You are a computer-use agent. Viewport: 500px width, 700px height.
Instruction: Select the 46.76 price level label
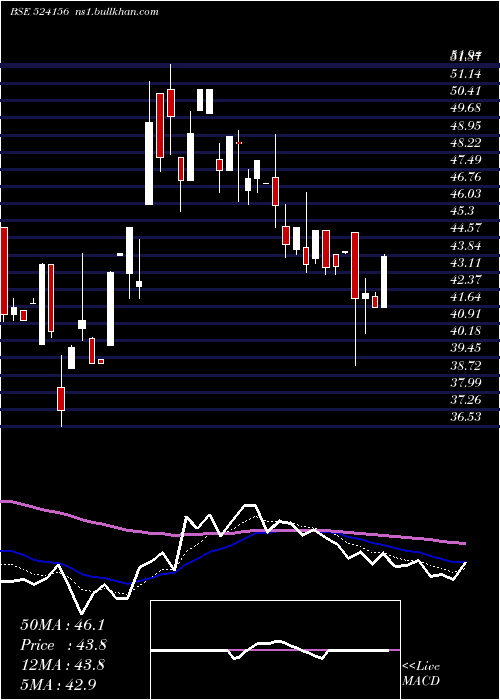(465, 177)
